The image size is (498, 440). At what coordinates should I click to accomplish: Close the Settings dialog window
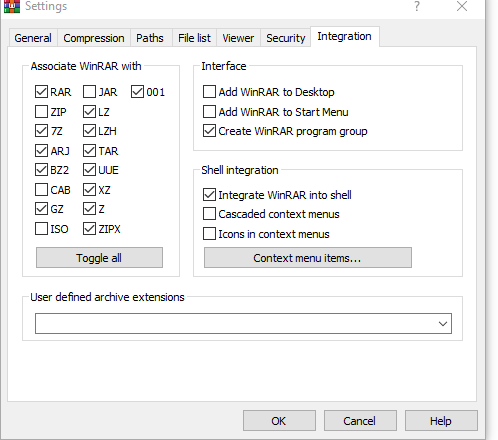[462, 6]
